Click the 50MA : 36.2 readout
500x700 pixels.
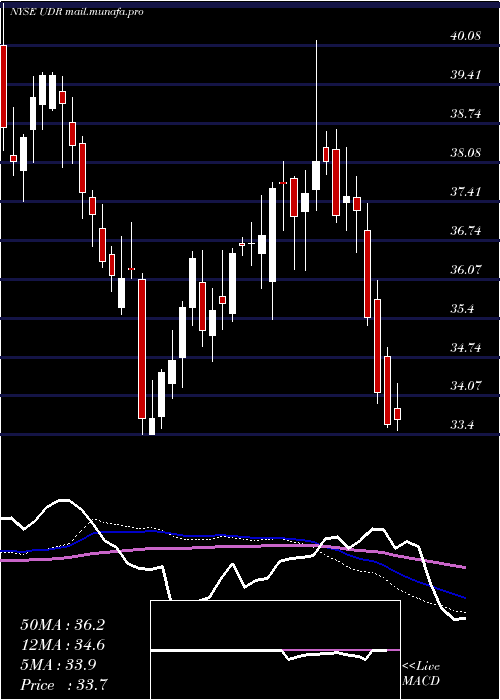63,625
